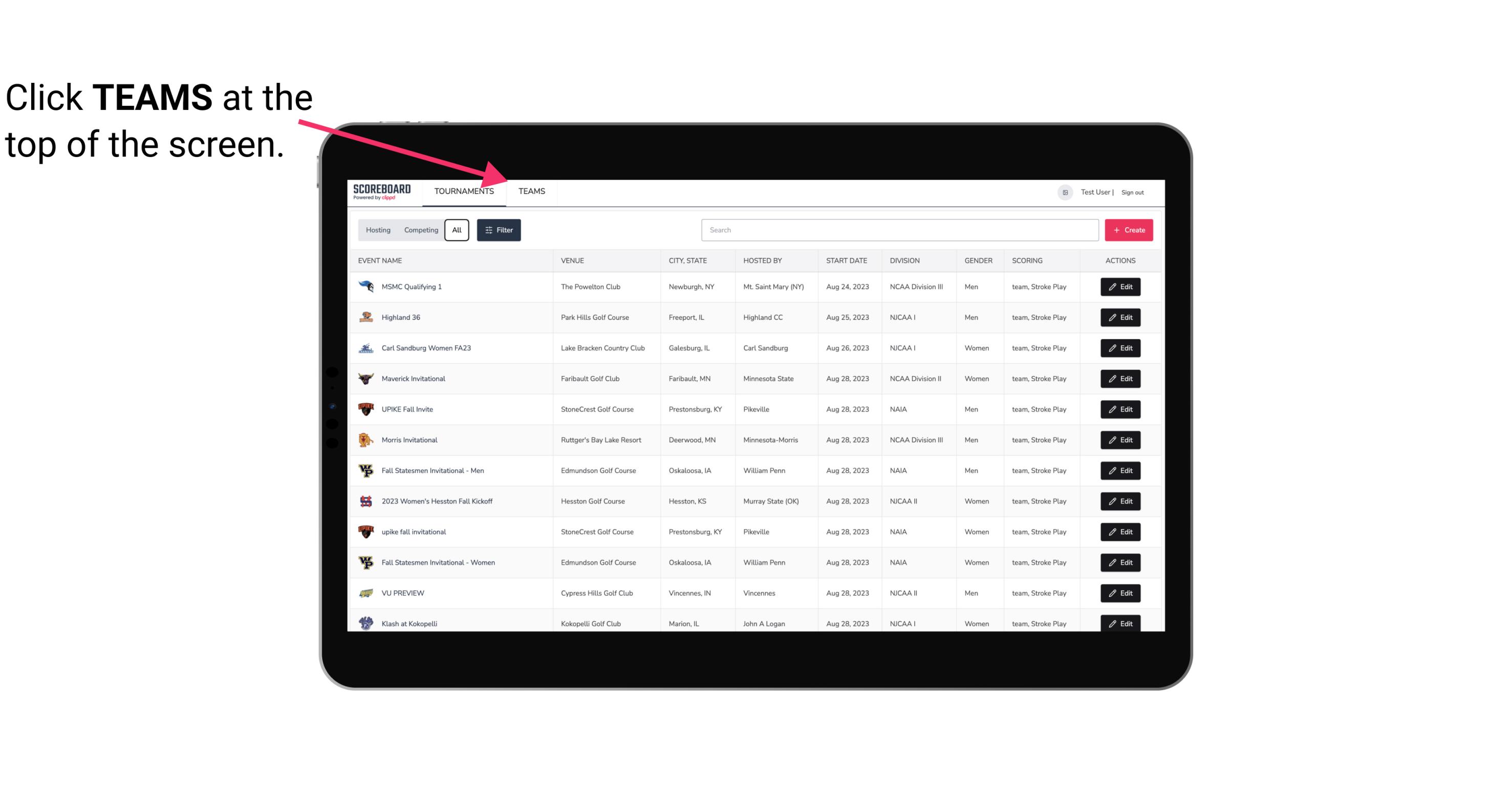
Task: Click the Edit icon for Morris Invitational
Action: coord(1121,439)
